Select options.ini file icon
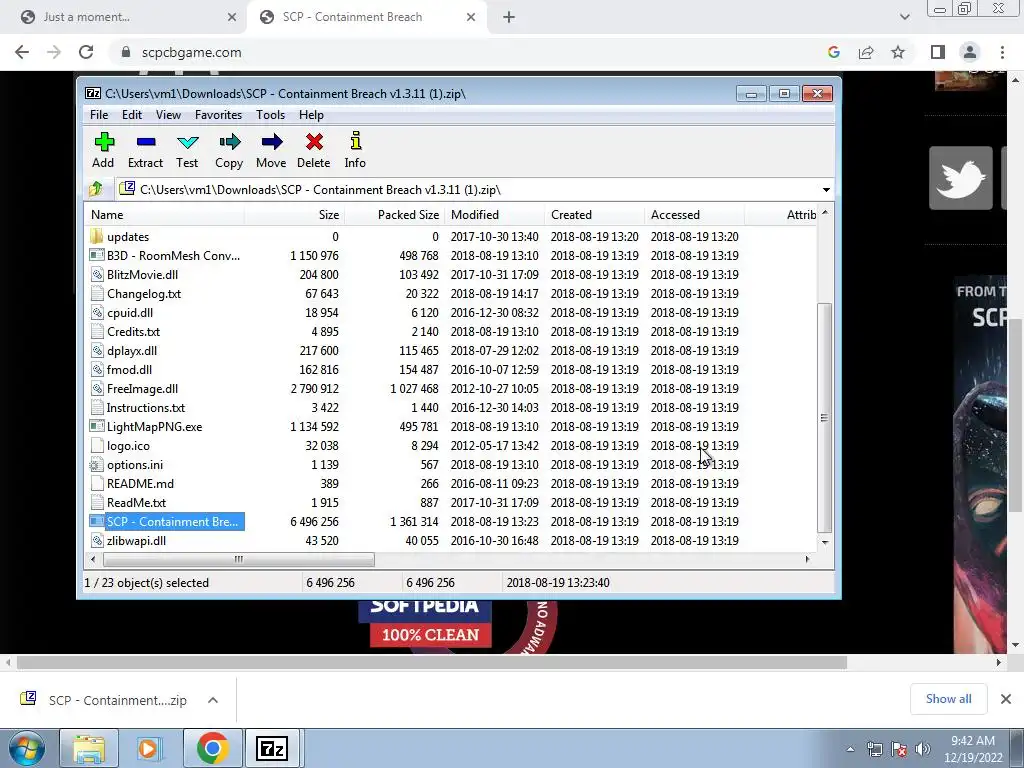The height and width of the screenshot is (768, 1024). coord(97,464)
